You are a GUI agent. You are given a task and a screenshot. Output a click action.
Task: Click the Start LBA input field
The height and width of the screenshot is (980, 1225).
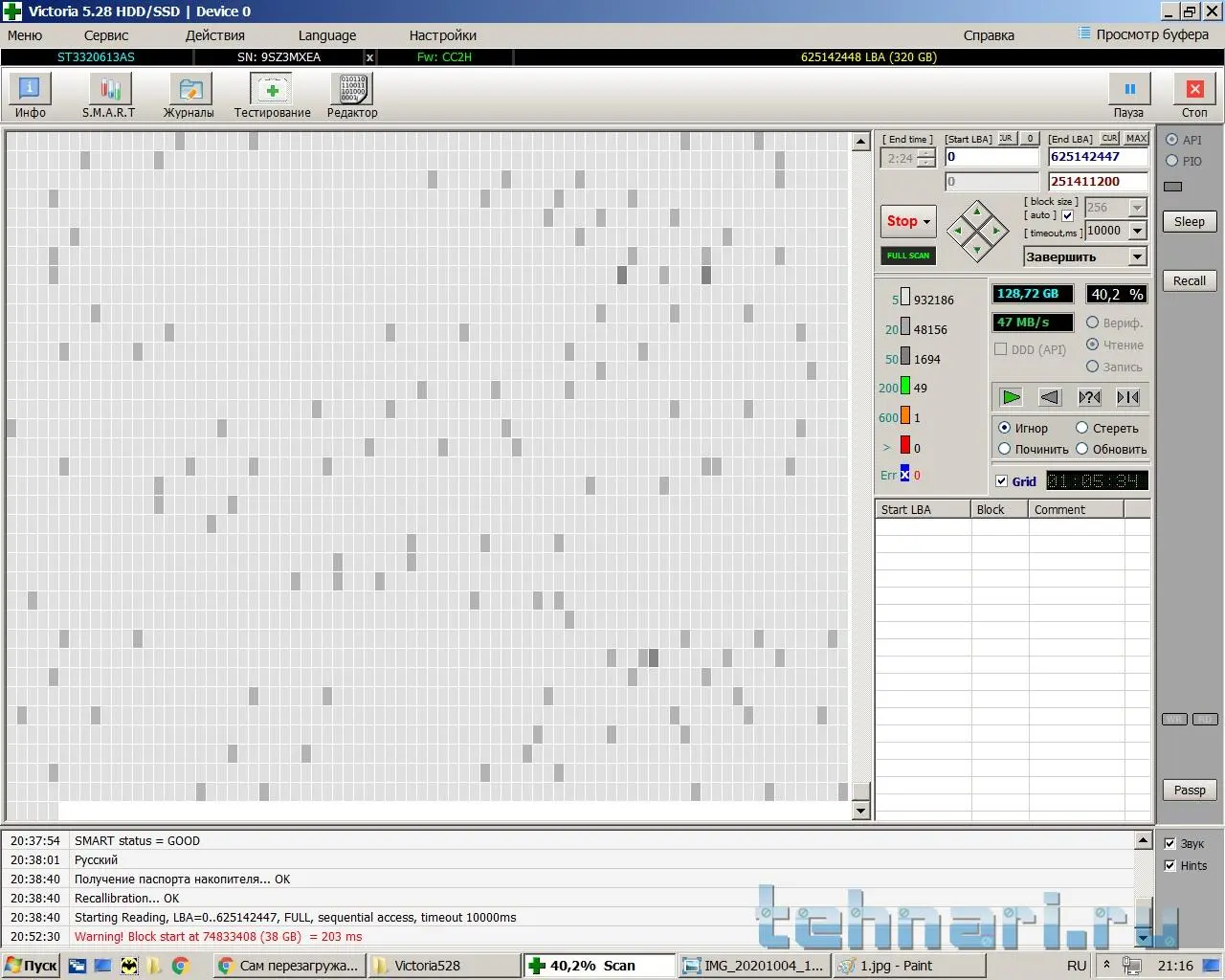991,157
